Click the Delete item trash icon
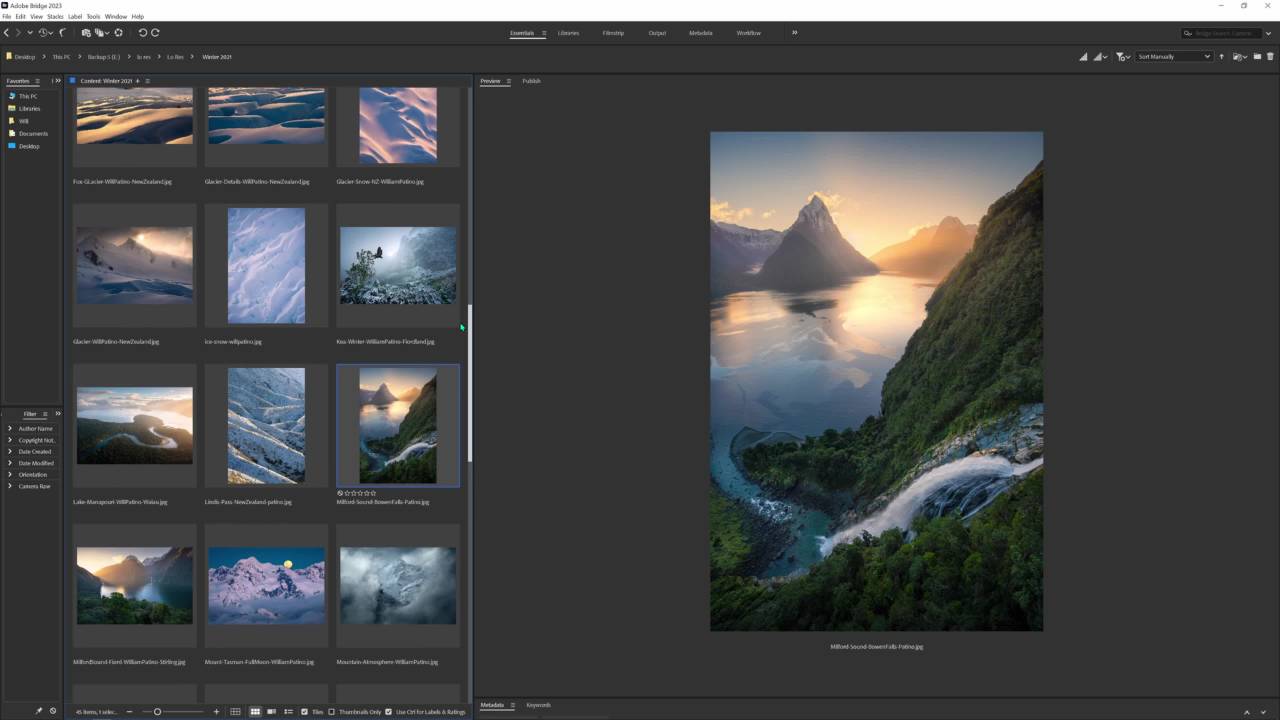The image size is (1280, 720). [1271, 57]
